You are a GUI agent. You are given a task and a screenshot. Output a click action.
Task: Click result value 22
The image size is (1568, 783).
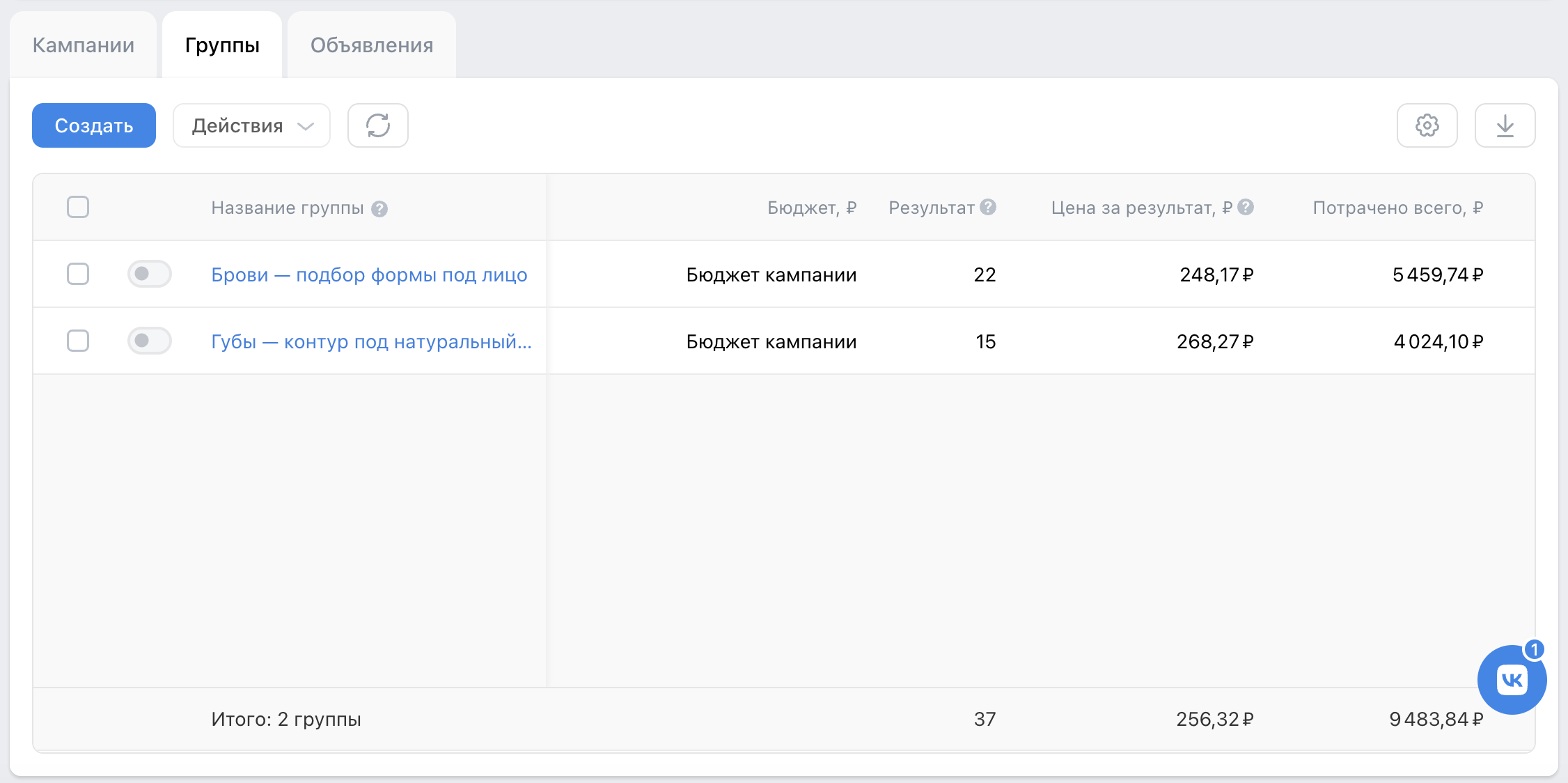pyautogui.click(x=985, y=274)
